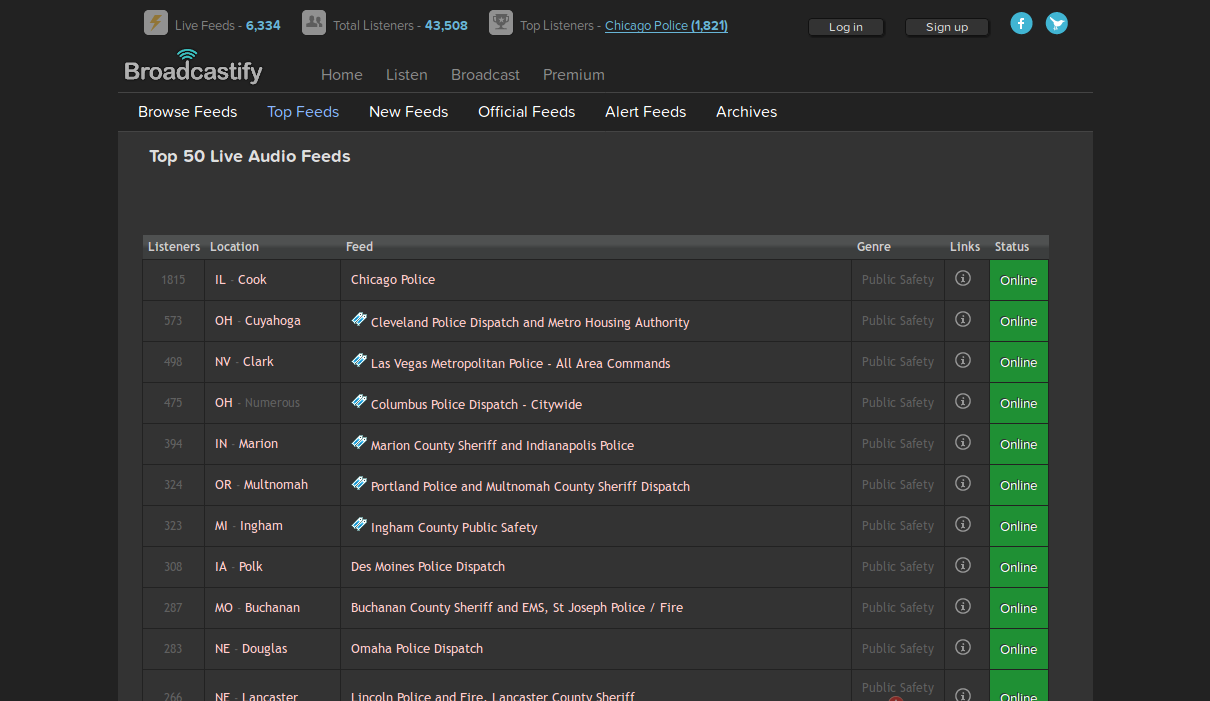Click official badge icon beside Portland Police
The width and height of the screenshot is (1210, 701).
(359, 483)
